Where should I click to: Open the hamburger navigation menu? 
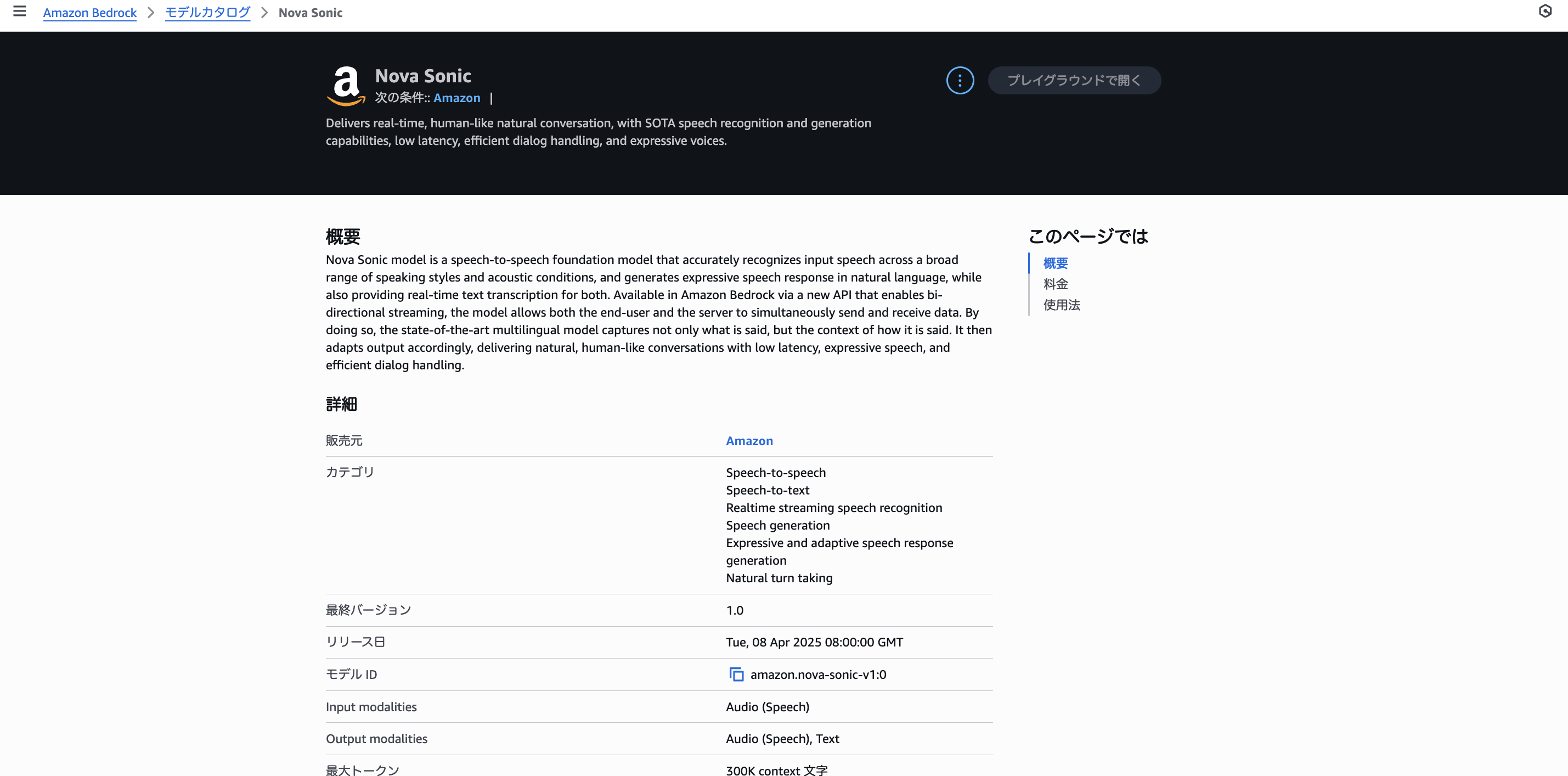(x=20, y=12)
